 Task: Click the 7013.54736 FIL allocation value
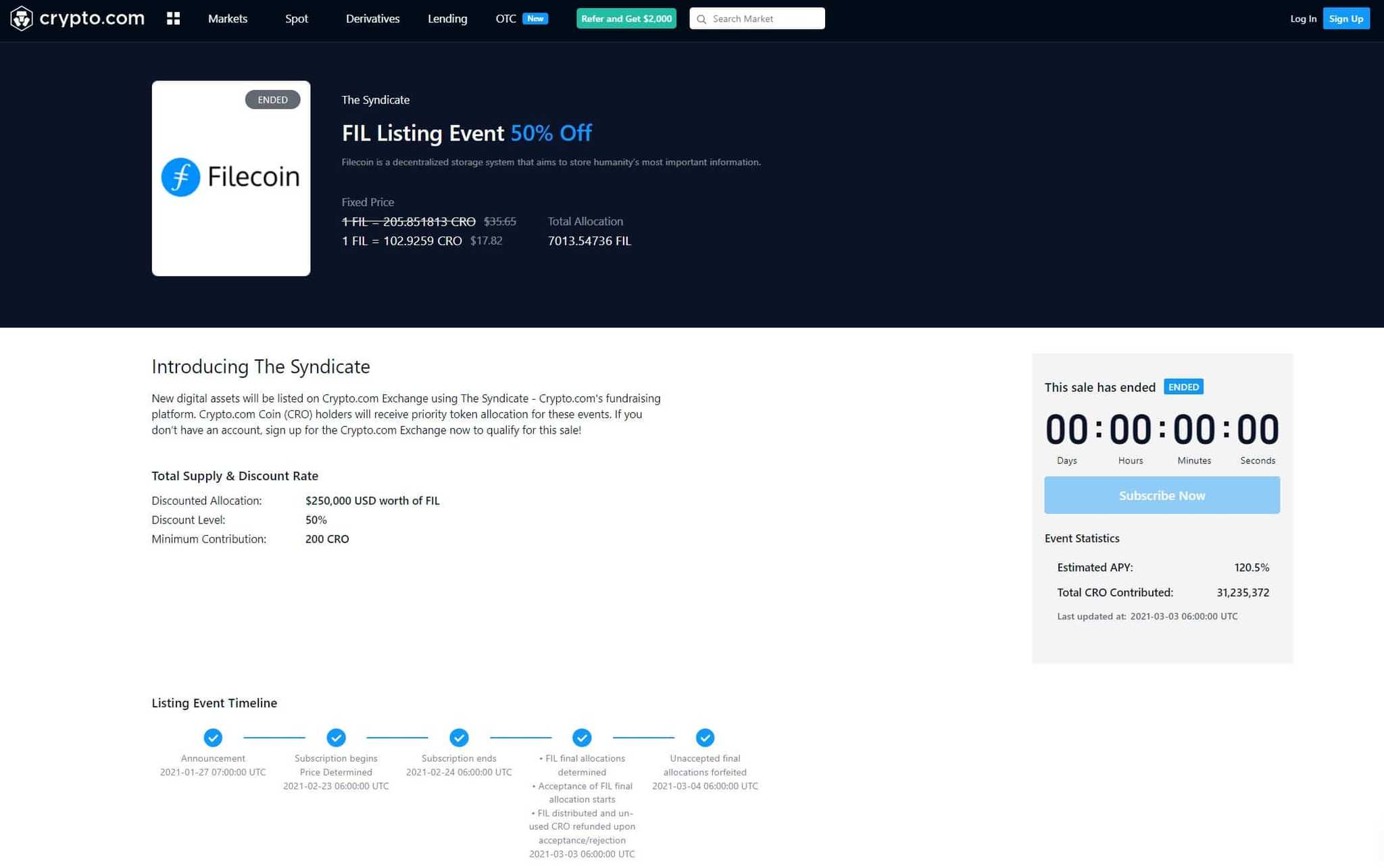[589, 240]
